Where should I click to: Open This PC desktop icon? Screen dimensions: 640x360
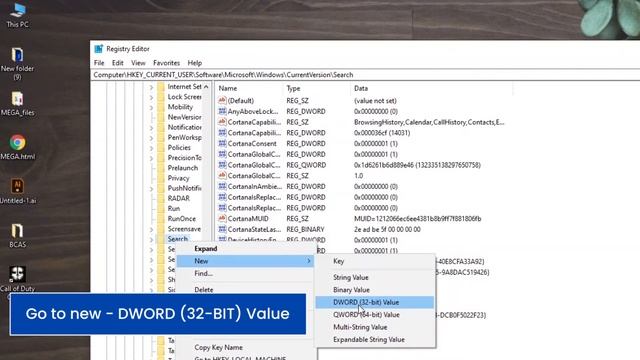pyautogui.click(x=18, y=15)
